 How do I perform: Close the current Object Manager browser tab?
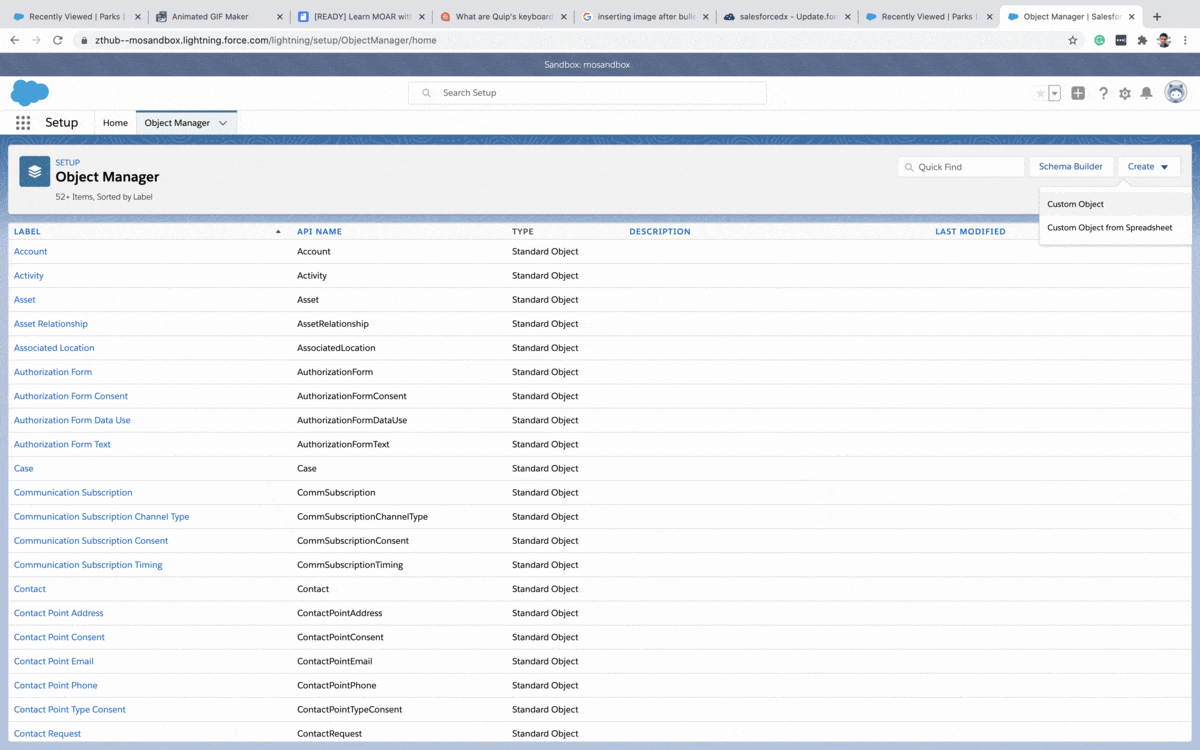1132,17
